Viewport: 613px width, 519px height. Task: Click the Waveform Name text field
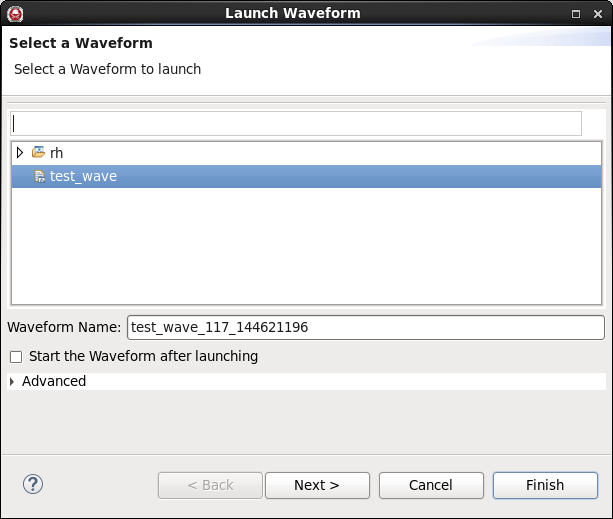366,328
